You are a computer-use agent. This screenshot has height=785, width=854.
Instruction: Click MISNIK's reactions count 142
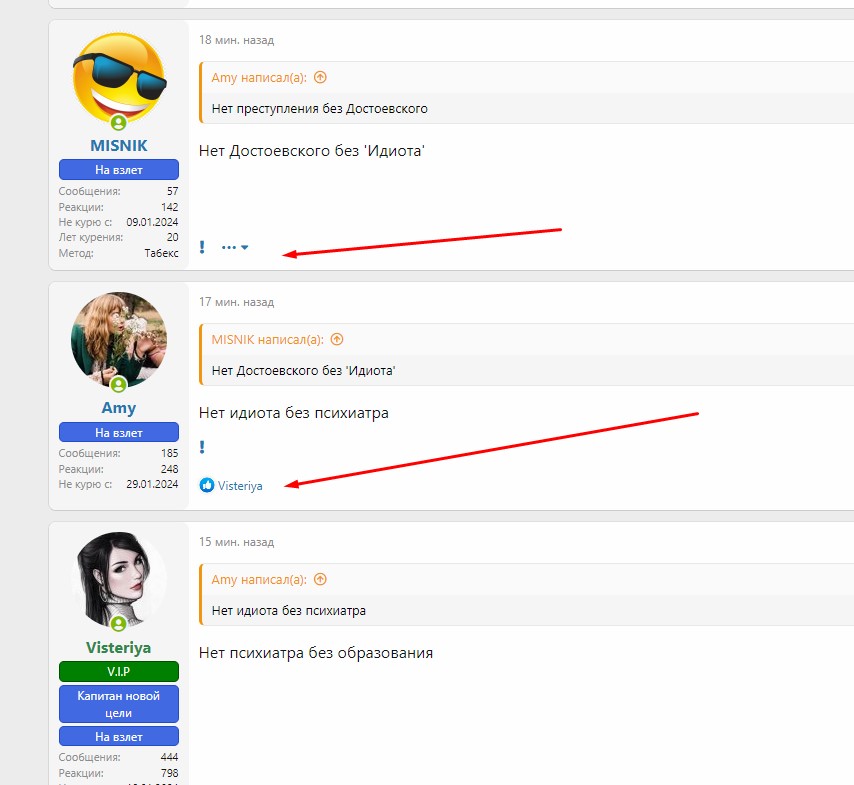click(x=170, y=207)
